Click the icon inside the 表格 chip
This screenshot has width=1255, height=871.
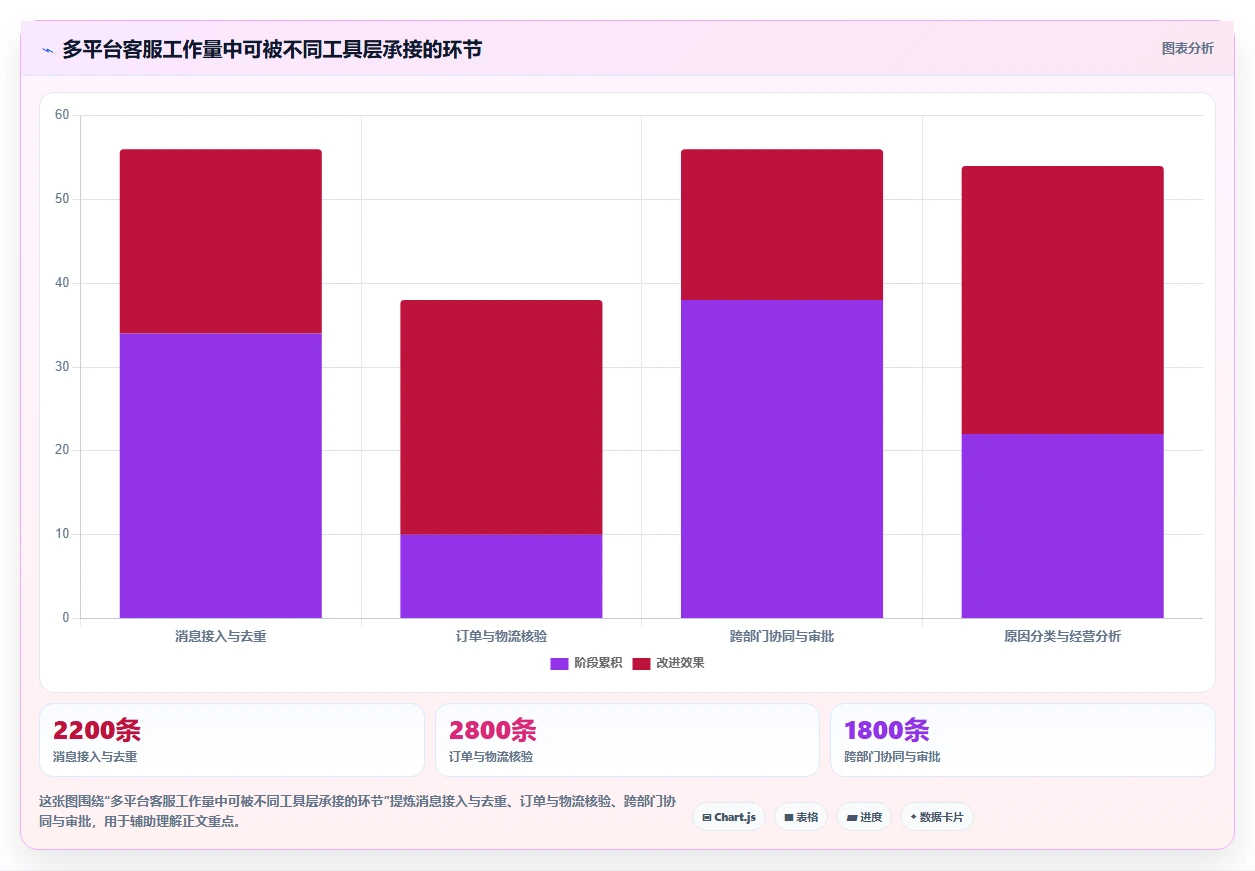tap(788, 818)
